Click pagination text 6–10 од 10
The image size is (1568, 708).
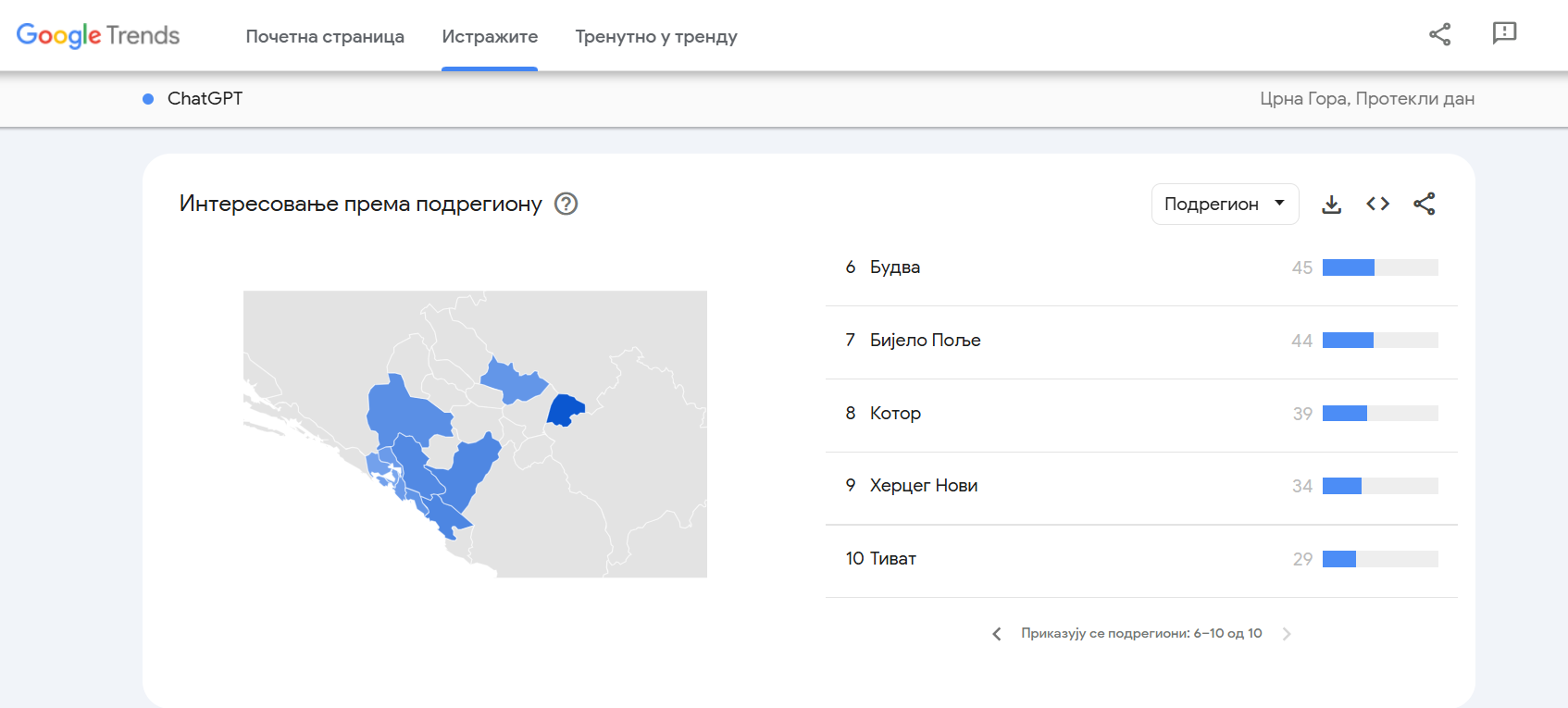[x=1227, y=633]
